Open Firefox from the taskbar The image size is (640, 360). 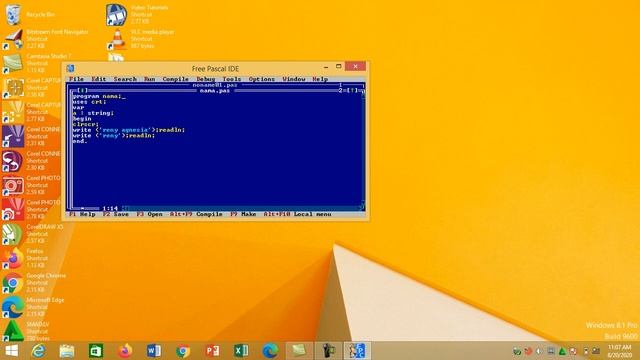pyautogui.click(x=125, y=351)
